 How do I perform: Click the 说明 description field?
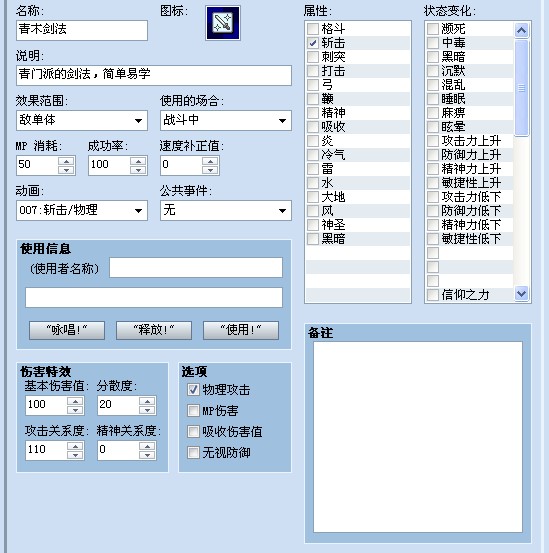(154, 75)
